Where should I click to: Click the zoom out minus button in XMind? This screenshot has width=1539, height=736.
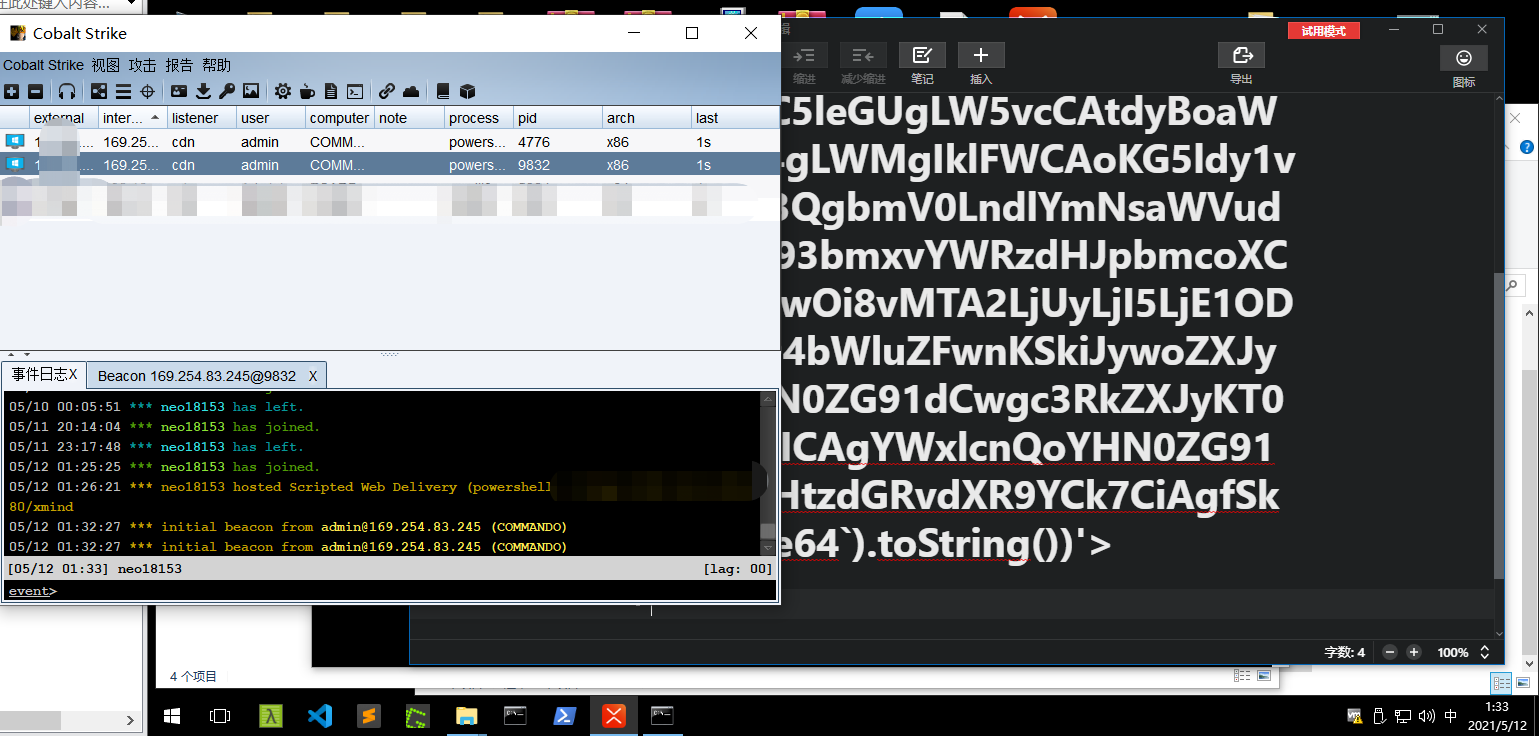(x=1390, y=652)
